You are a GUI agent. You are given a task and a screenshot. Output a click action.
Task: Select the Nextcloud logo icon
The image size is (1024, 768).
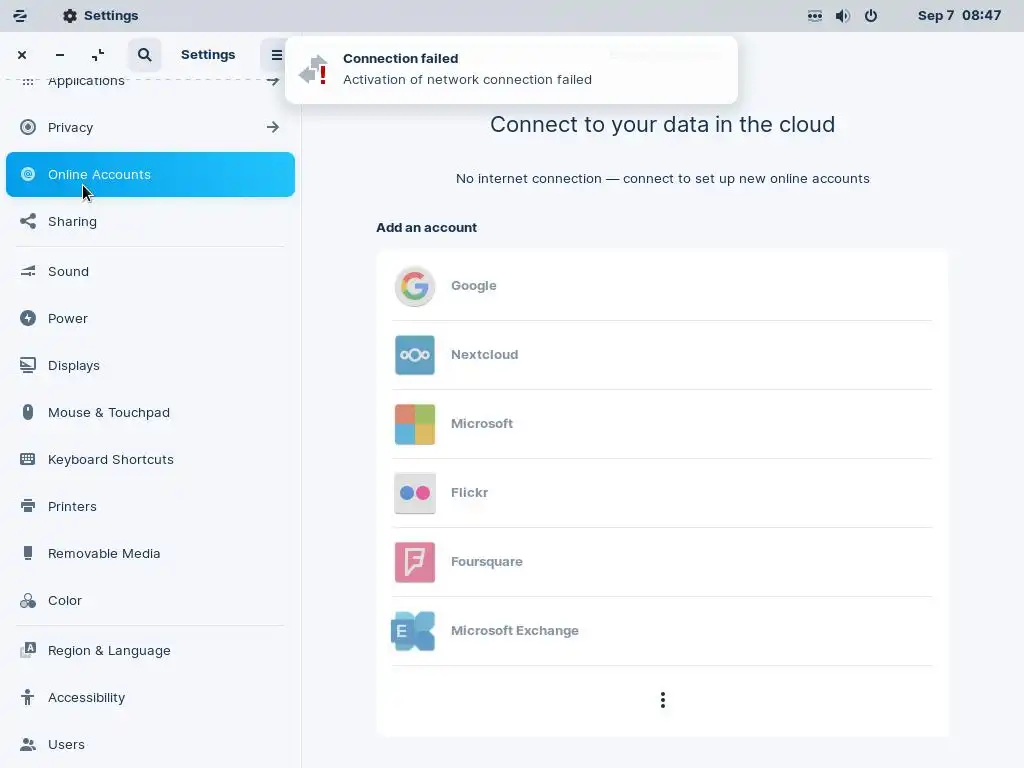(x=415, y=355)
